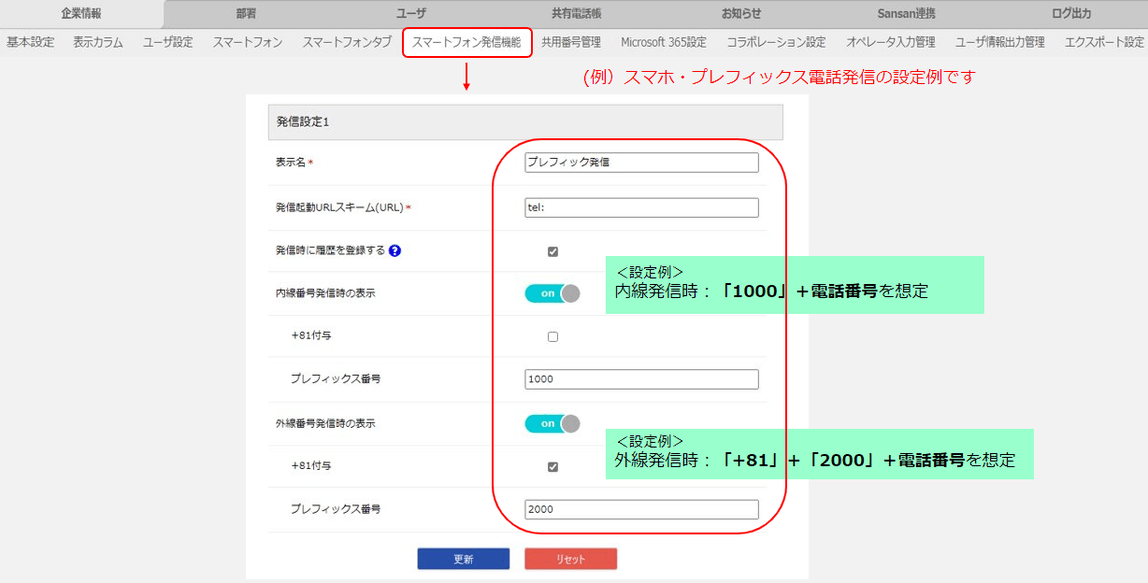Switch off 外線番号発信時の表示 toggle
The height and width of the screenshot is (583, 1148).
pos(553,423)
